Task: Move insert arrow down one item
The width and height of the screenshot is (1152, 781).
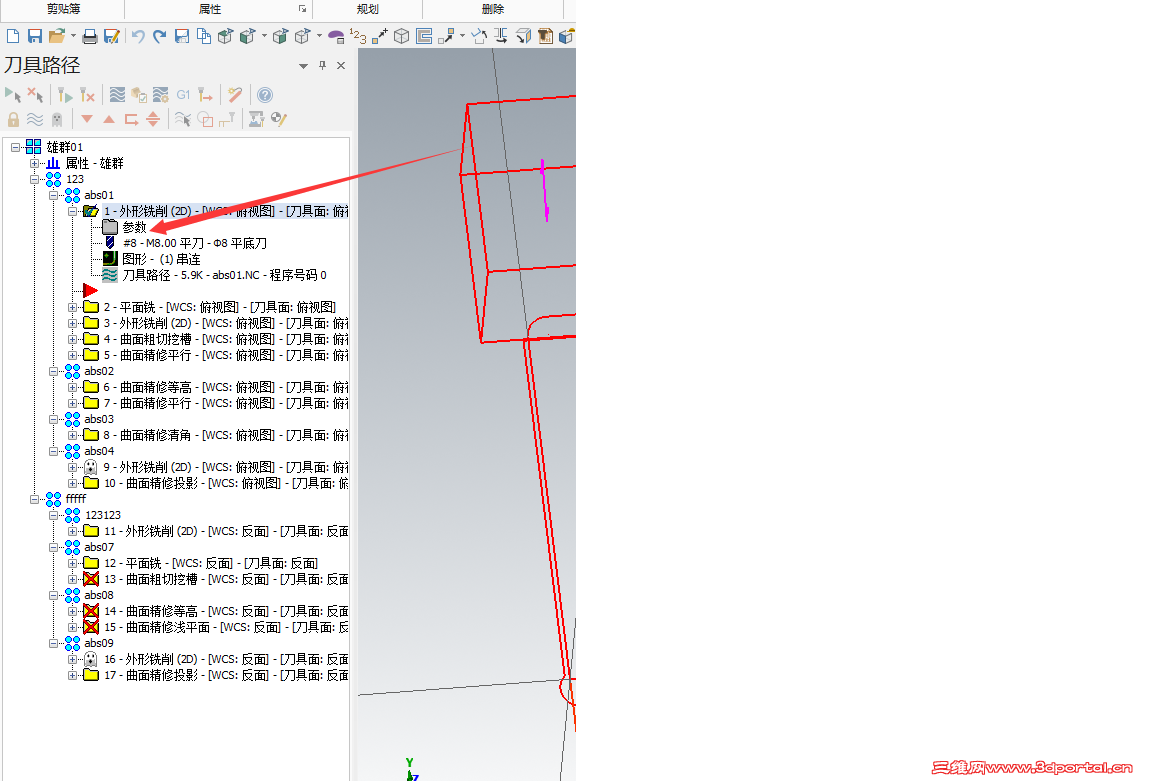Action: click(x=87, y=119)
